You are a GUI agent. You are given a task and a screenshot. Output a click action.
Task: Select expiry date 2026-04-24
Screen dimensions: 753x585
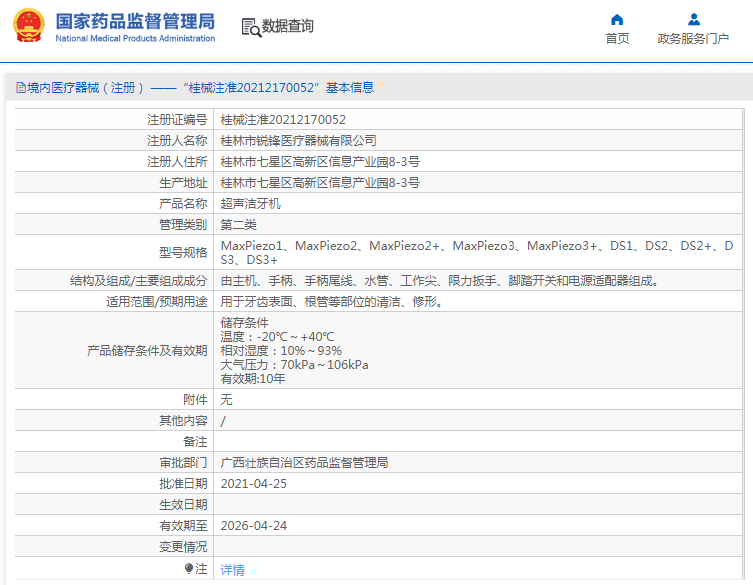(254, 526)
